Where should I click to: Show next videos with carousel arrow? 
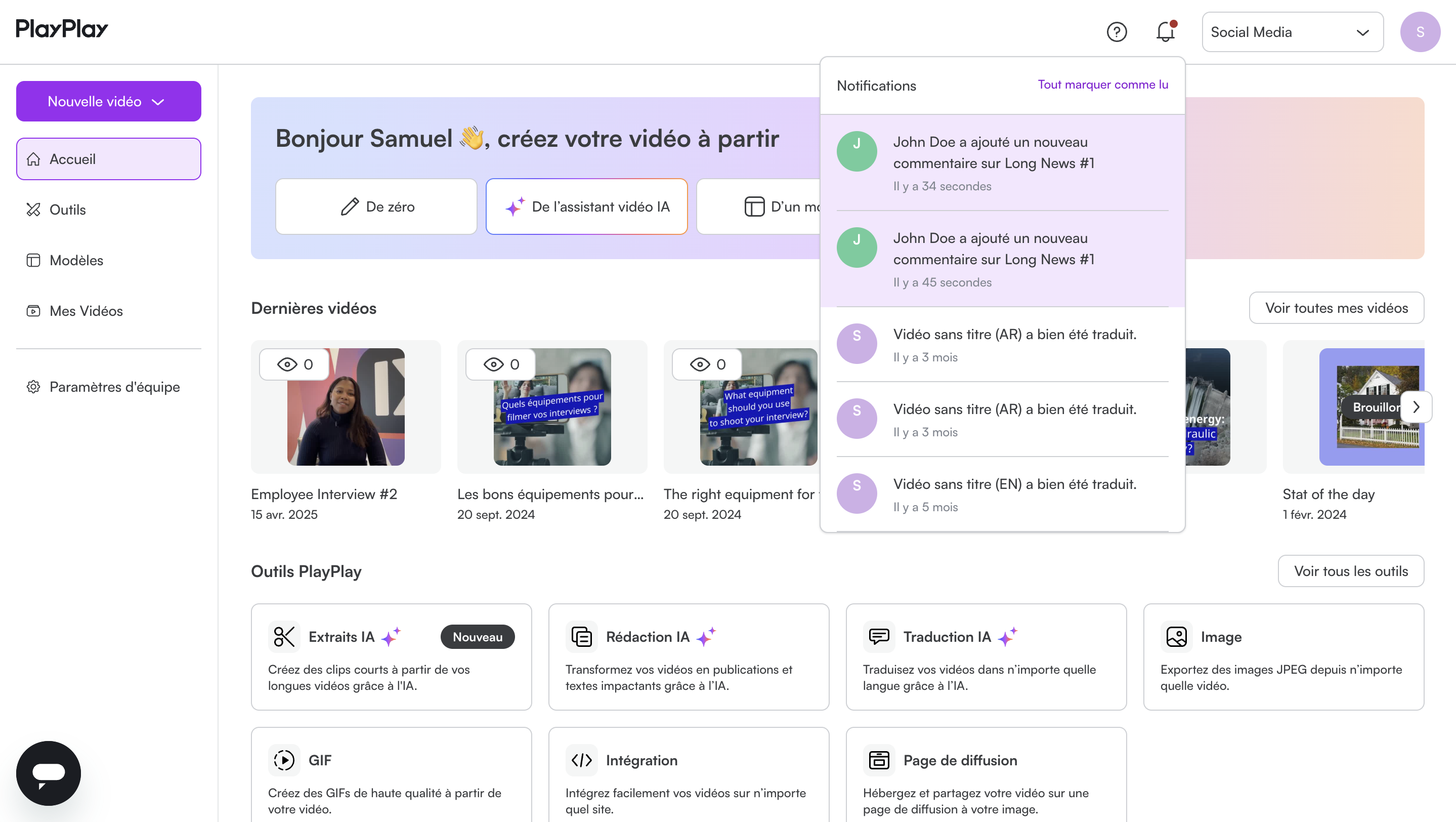pos(1416,407)
